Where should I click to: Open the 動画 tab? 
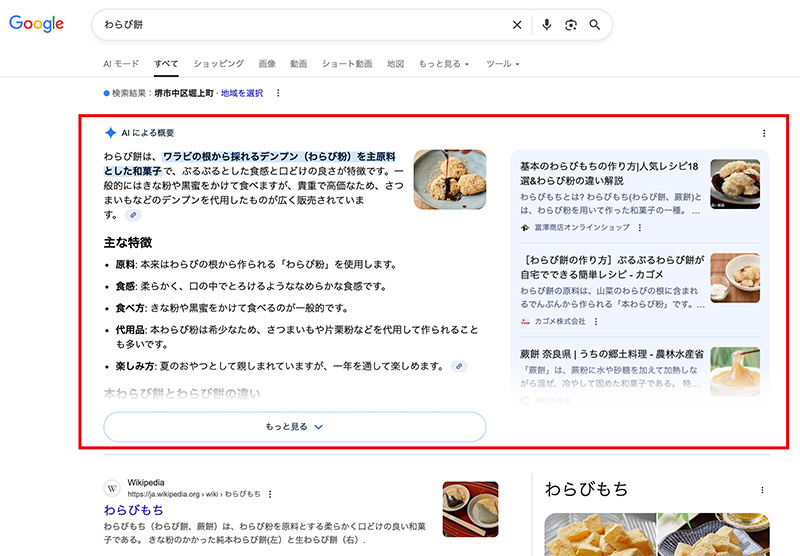coord(298,64)
